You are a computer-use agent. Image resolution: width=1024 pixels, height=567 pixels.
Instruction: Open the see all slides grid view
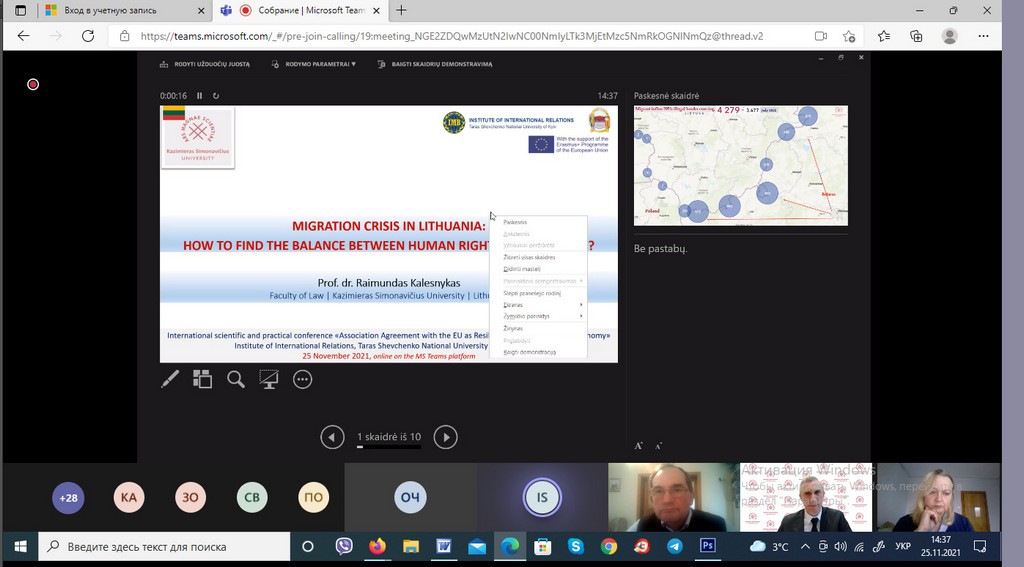(x=203, y=379)
